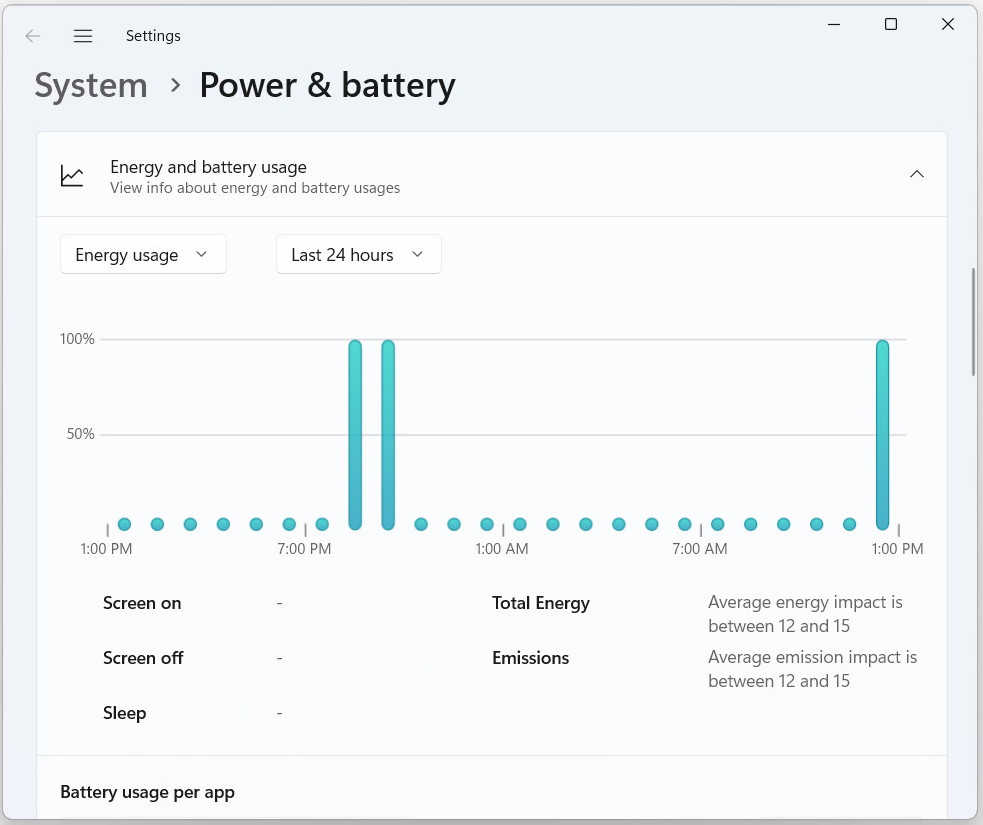983x825 pixels.
Task: Maximize the Settings window
Action: [890, 25]
